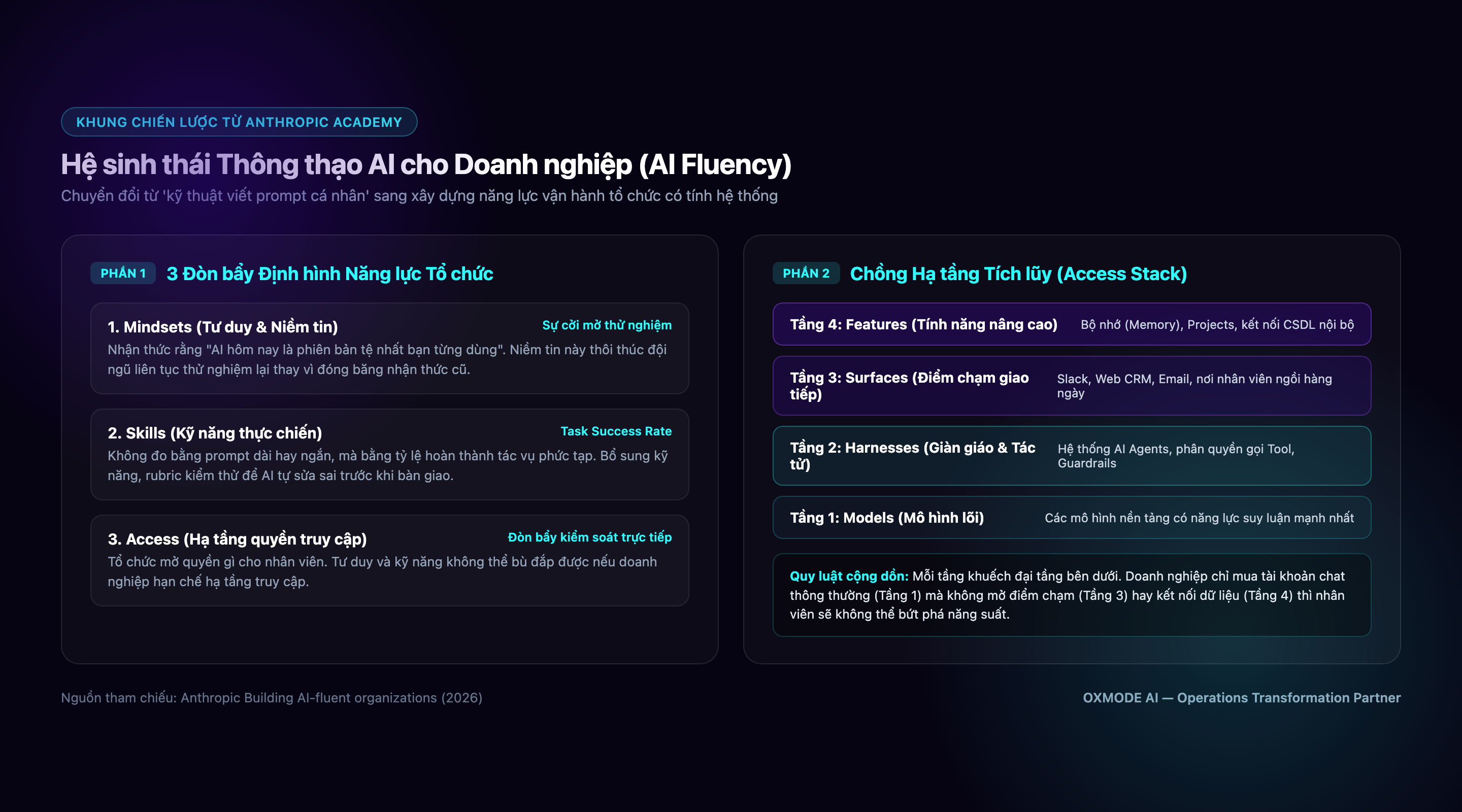Click the main title 'Hệ sinh thái Thông thạo AI'
The image size is (1462, 812).
426,164
